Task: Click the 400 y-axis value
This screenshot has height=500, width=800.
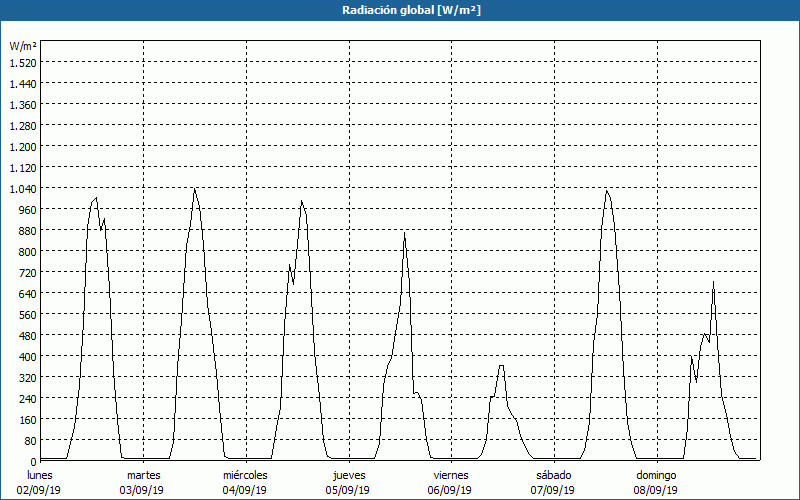Action: (28, 357)
